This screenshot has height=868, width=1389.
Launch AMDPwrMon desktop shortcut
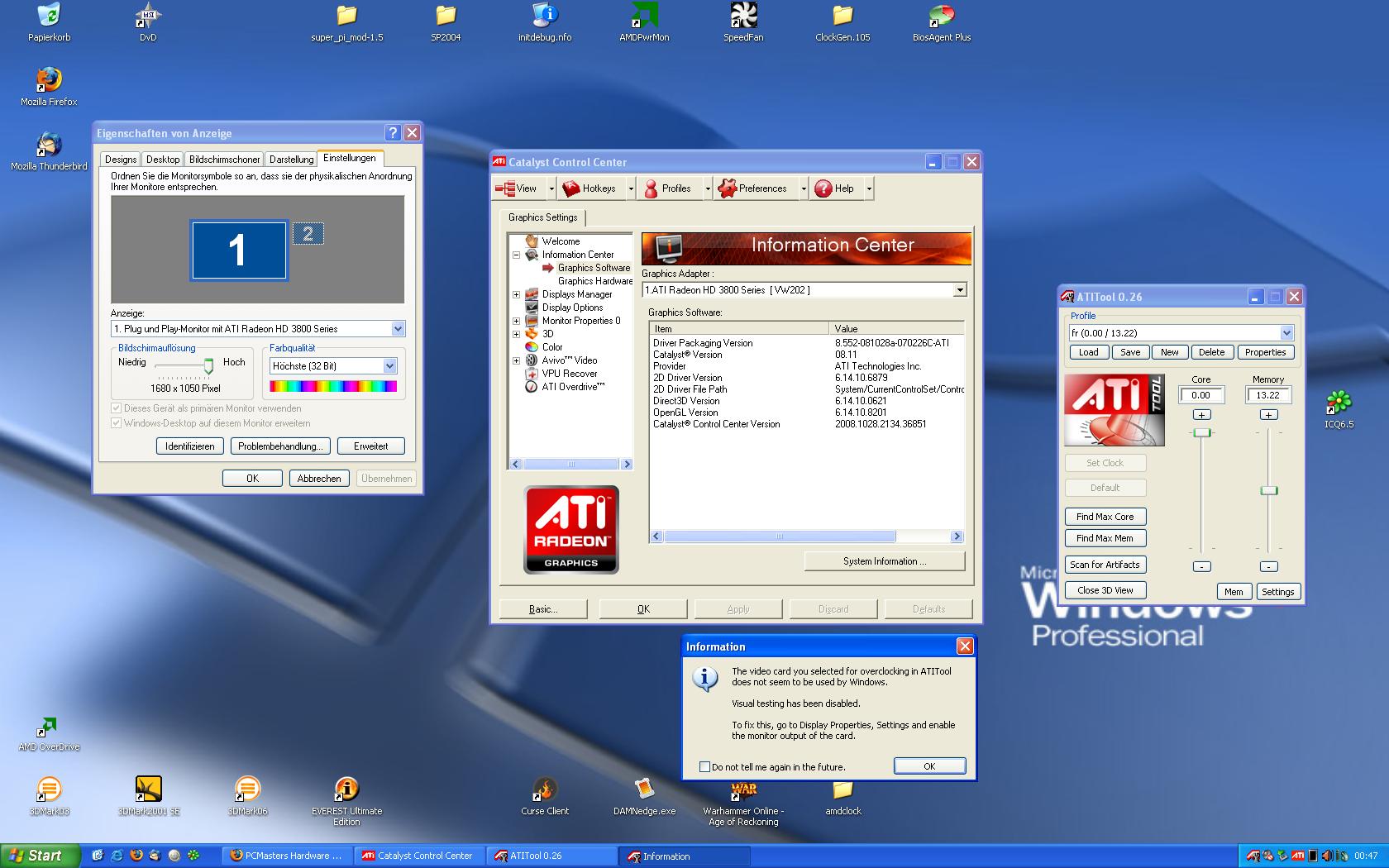tap(644, 22)
